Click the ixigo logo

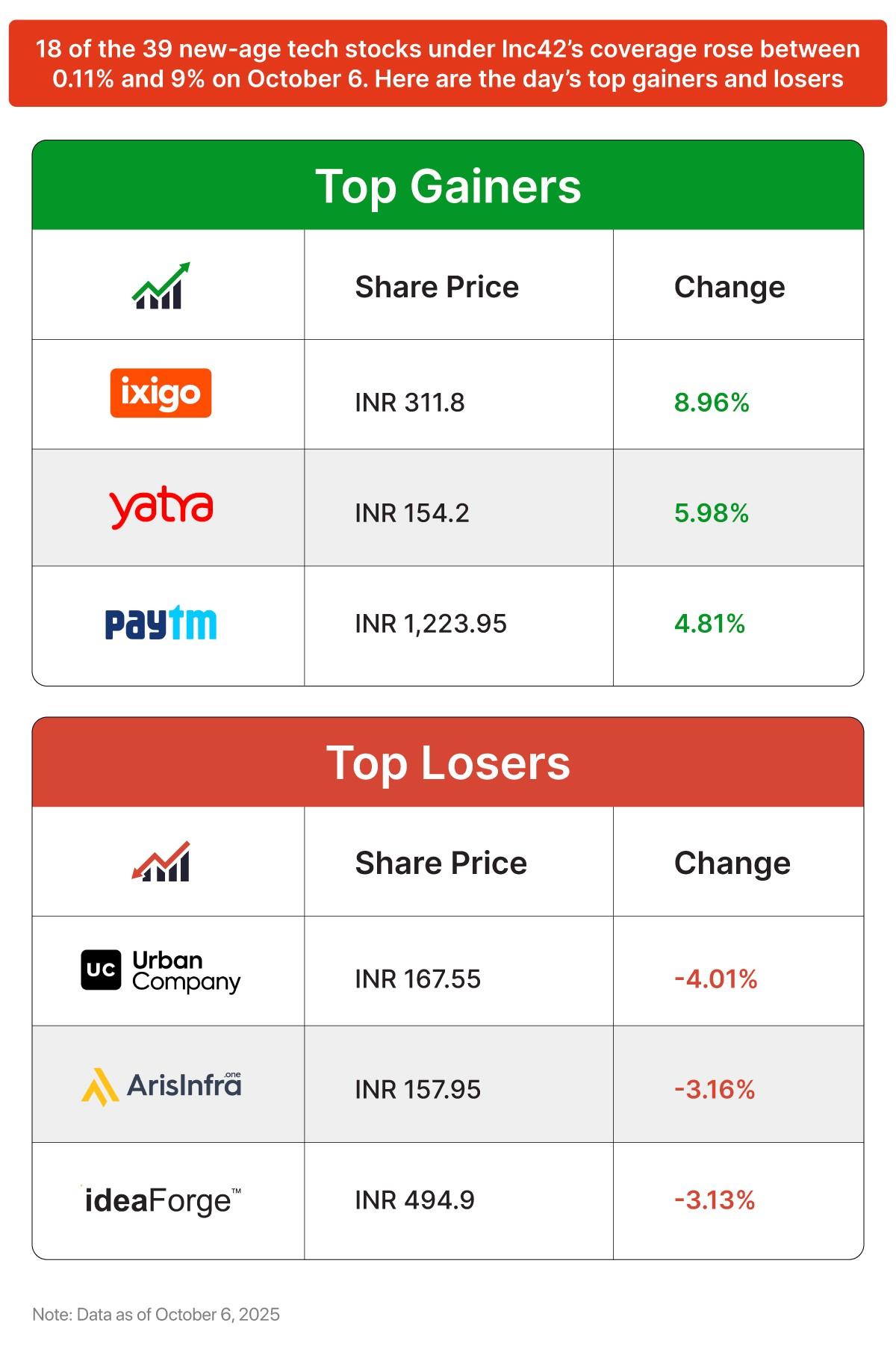click(161, 393)
